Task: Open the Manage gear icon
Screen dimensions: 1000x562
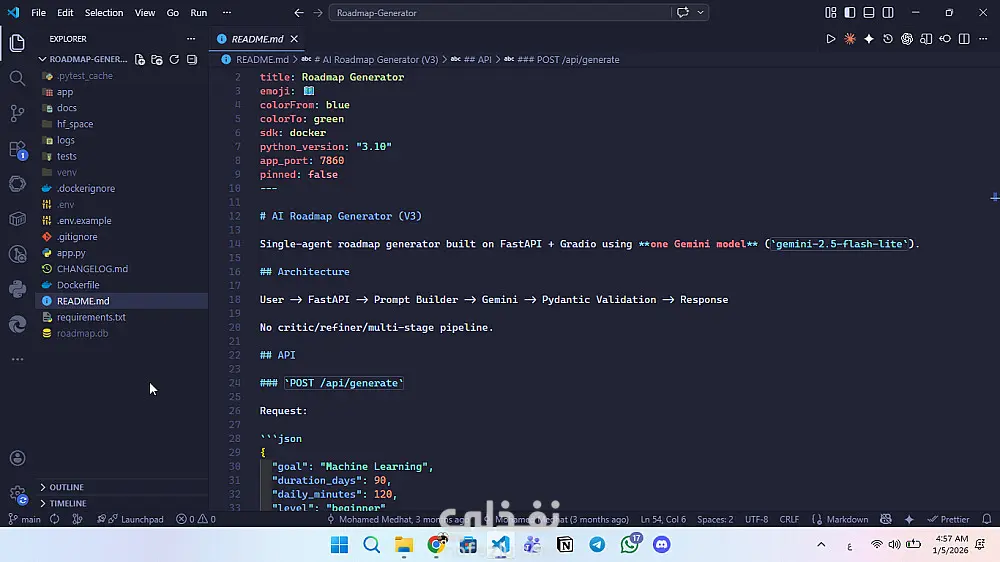Action: (17, 494)
